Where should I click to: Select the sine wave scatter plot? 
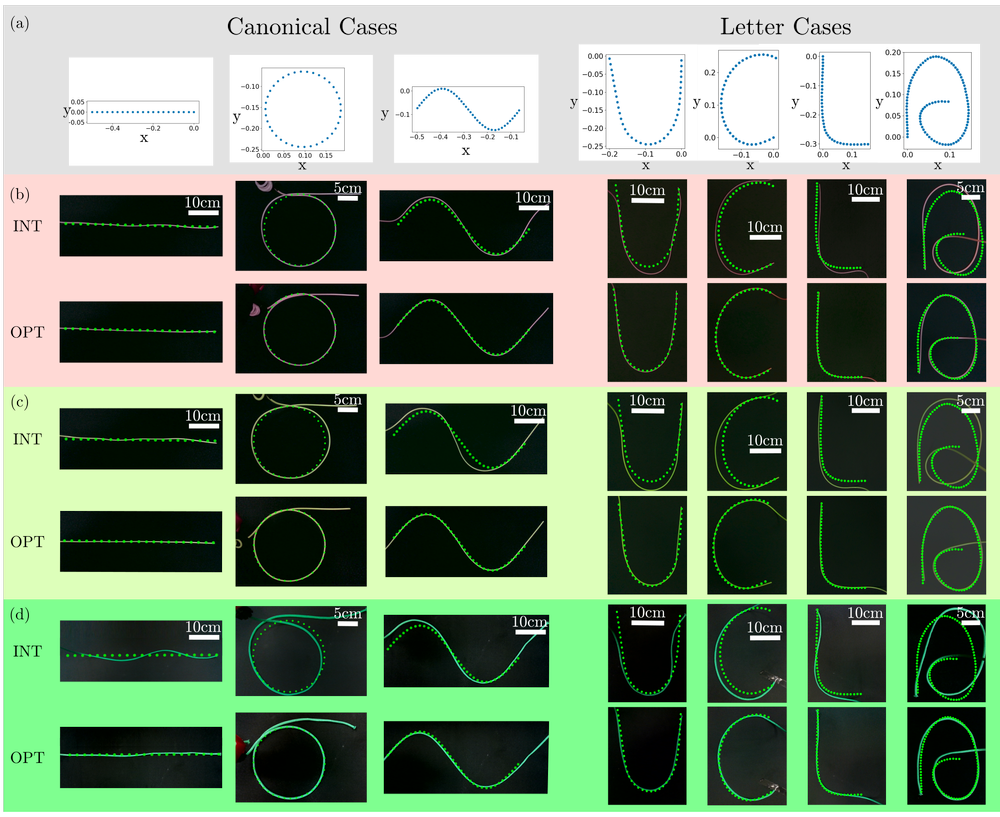466,108
